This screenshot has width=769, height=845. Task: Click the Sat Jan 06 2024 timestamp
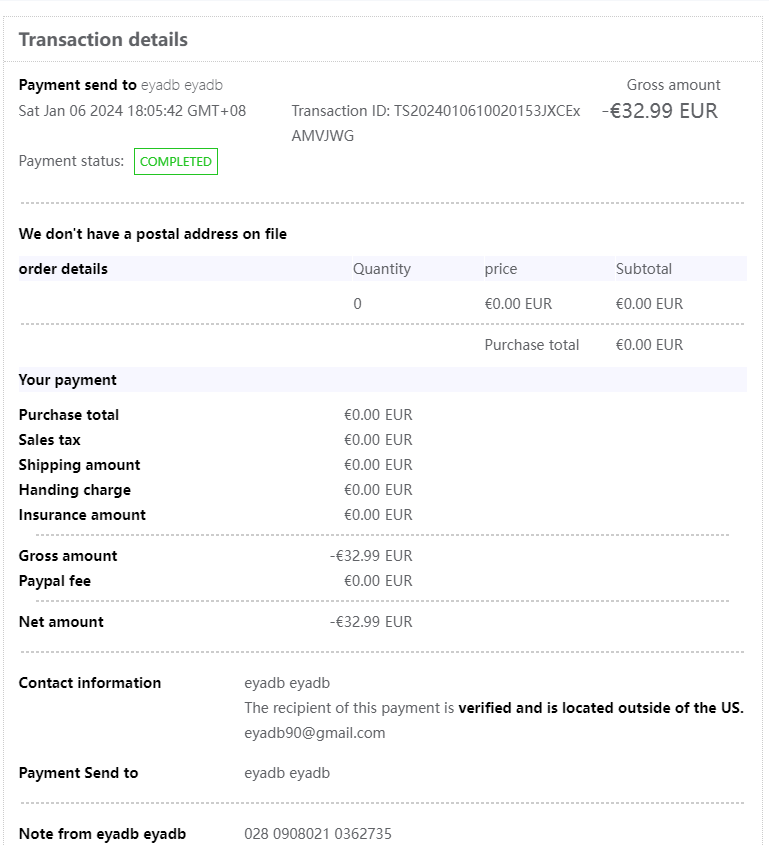[132, 111]
